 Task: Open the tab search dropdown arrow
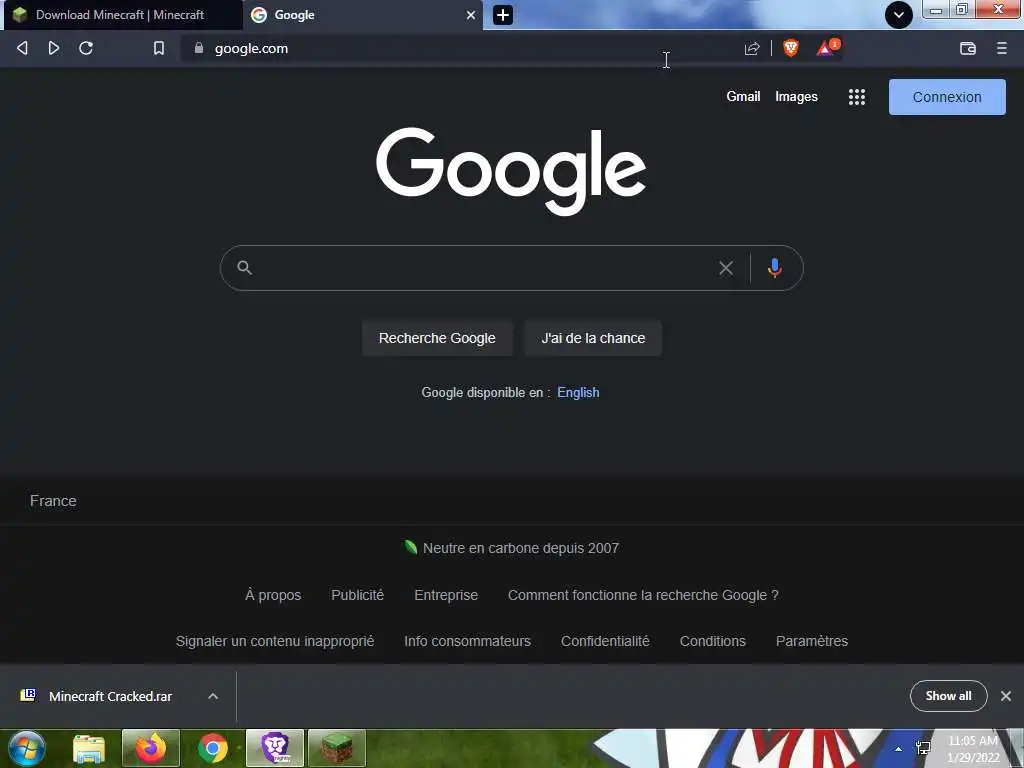899,15
